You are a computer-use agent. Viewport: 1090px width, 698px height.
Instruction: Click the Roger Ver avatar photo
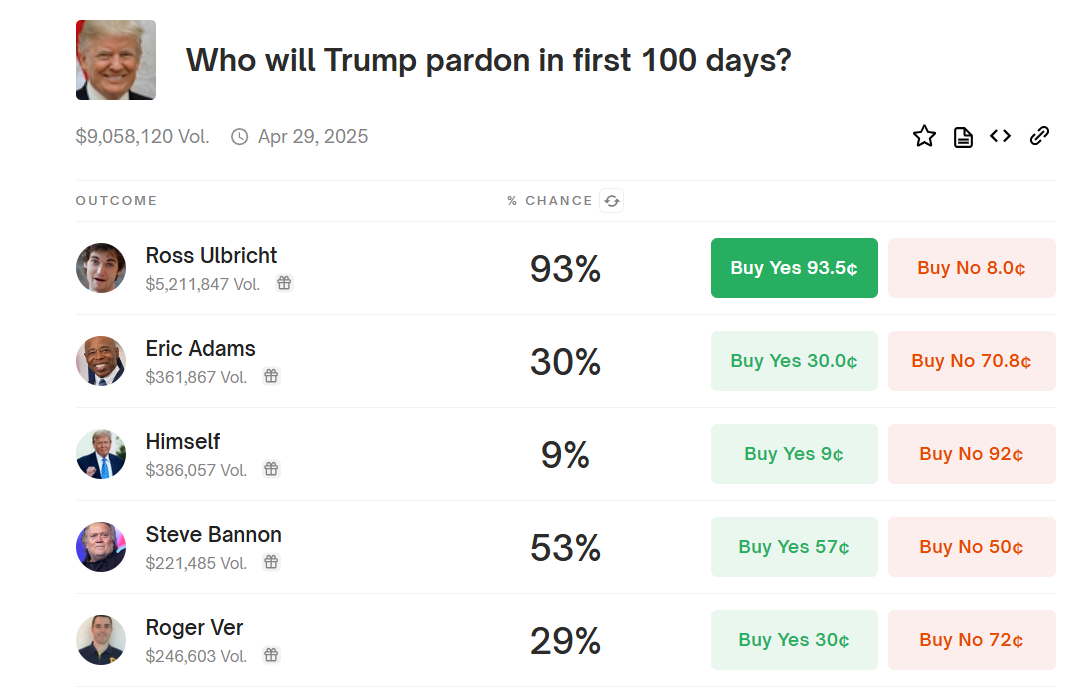[101, 640]
